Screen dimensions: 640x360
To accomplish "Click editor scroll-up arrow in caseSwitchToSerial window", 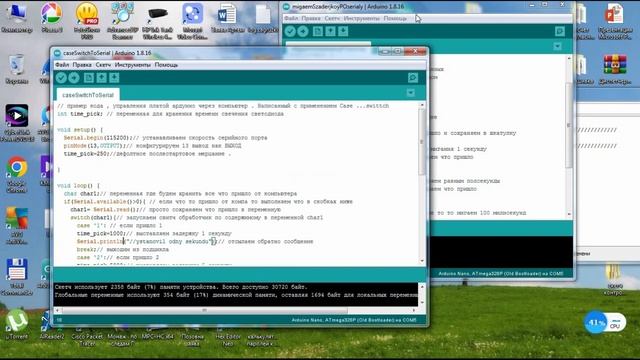I will pyautogui.click(x=422, y=105).
